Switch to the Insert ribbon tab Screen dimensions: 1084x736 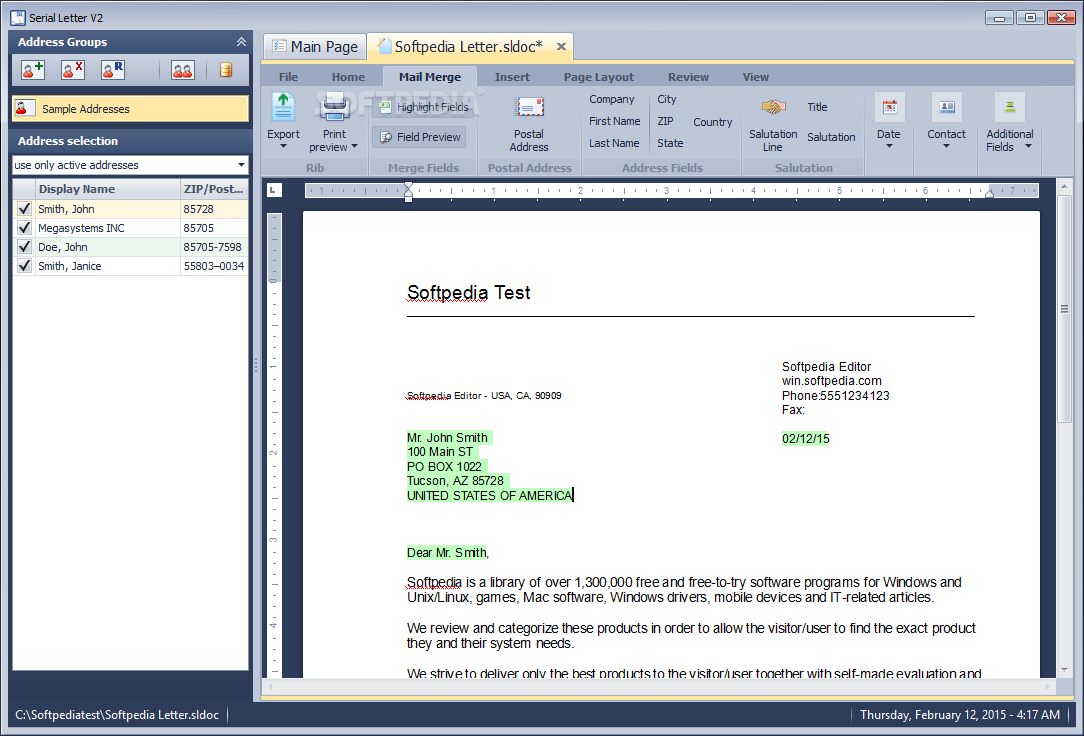pyautogui.click(x=512, y=77)
